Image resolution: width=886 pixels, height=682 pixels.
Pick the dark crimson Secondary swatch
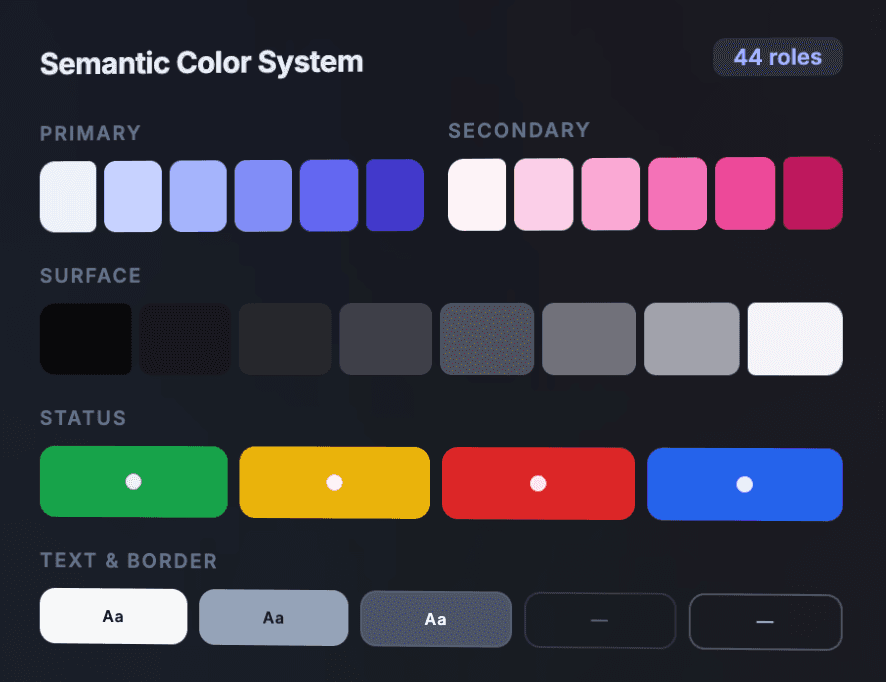point(813,193)
